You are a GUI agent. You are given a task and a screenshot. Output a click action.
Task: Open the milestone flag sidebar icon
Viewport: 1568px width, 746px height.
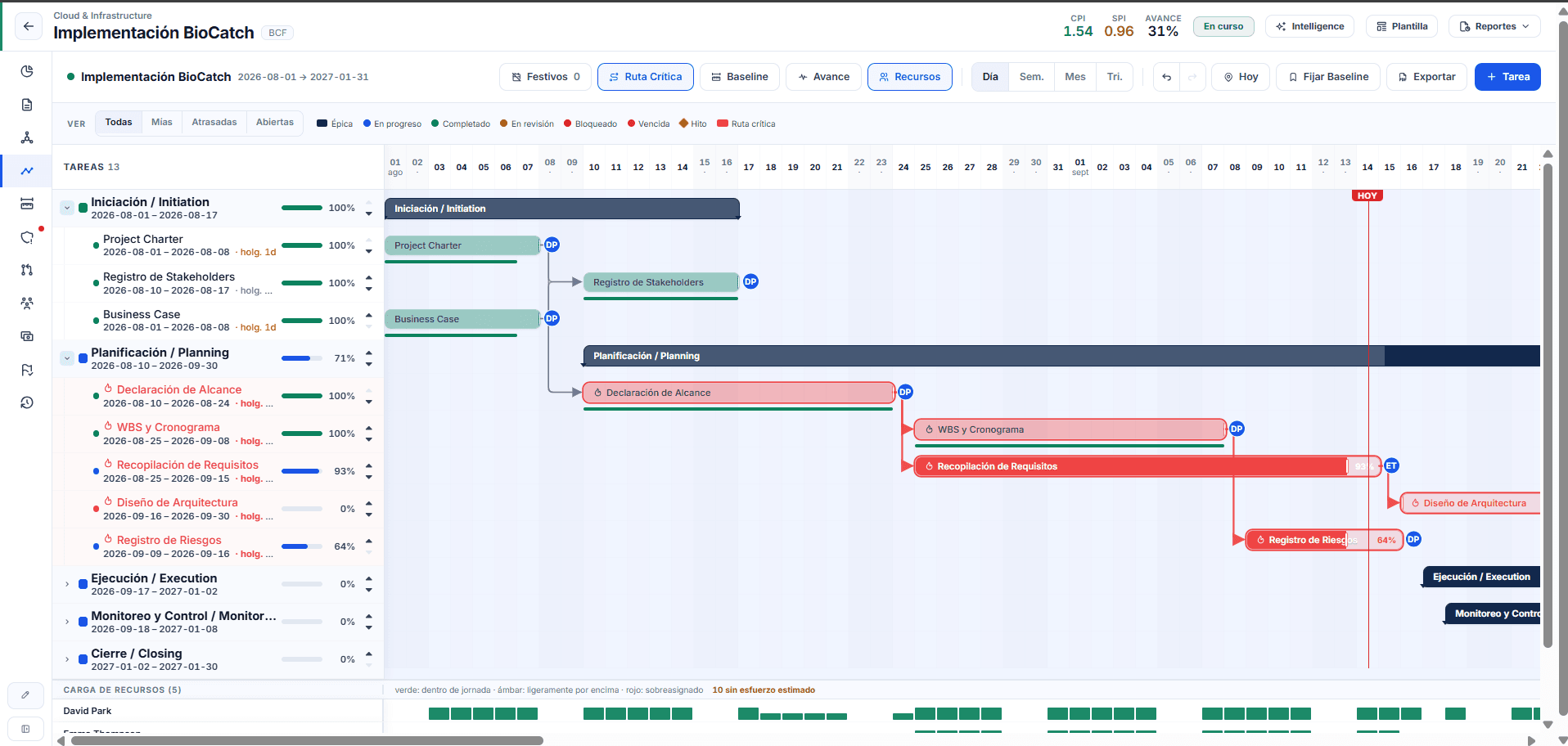point(27,370)
